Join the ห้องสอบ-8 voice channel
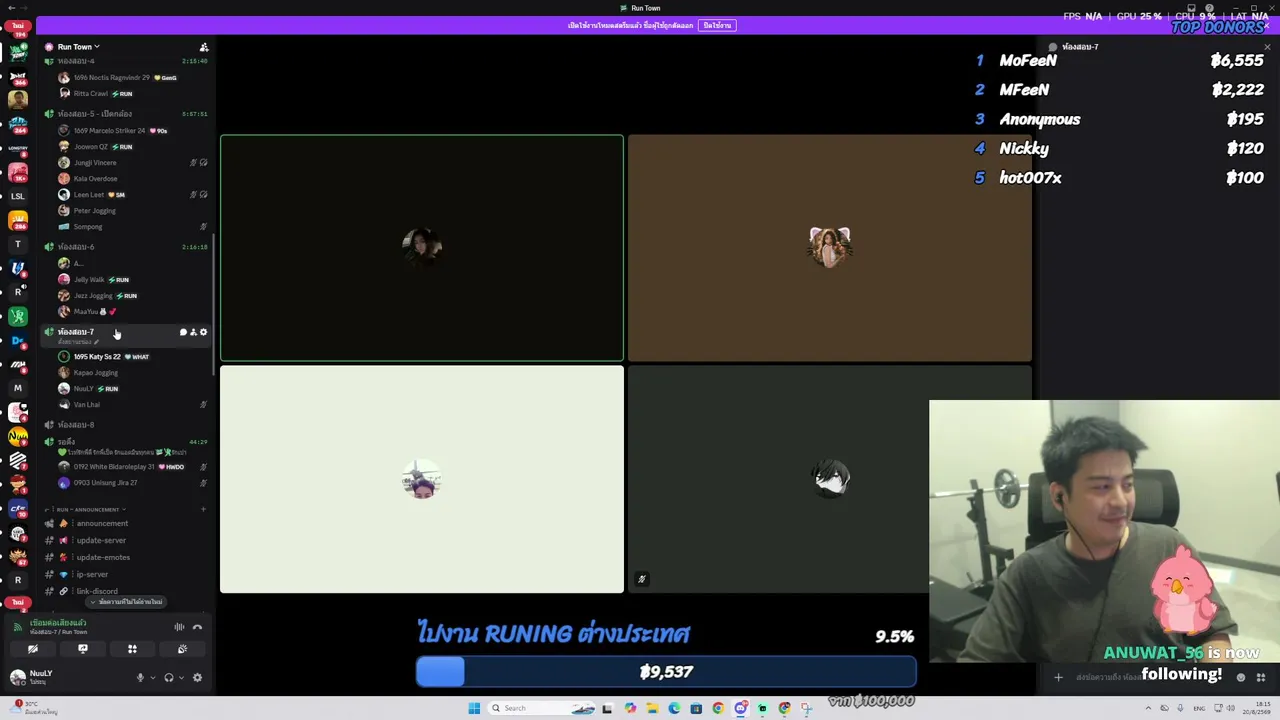Image resolution: width=1280 pixels, height=720 pixels. (126, 425)
